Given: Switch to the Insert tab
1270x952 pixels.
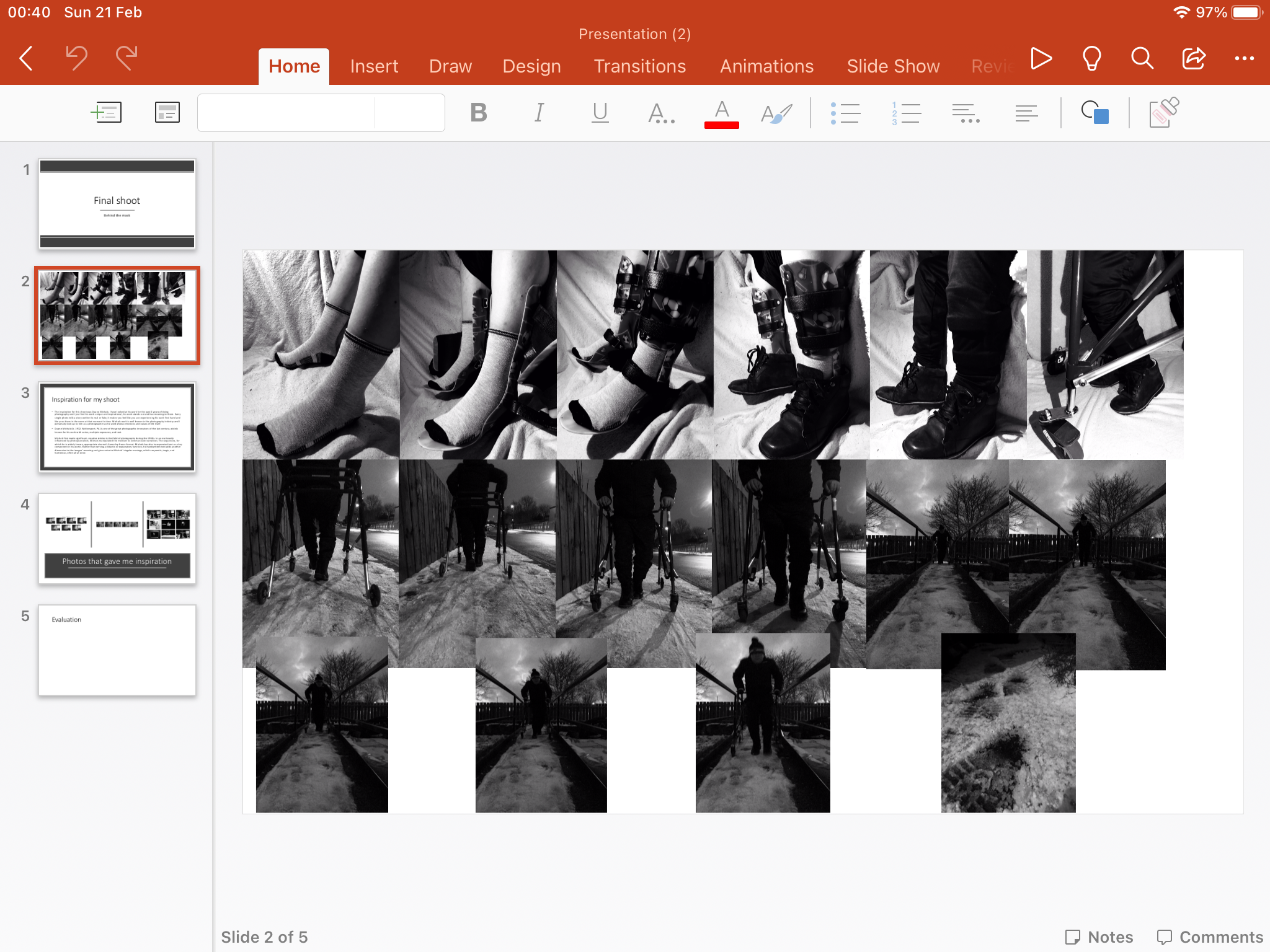Looking at the screenshot, I should click(374, 66).
